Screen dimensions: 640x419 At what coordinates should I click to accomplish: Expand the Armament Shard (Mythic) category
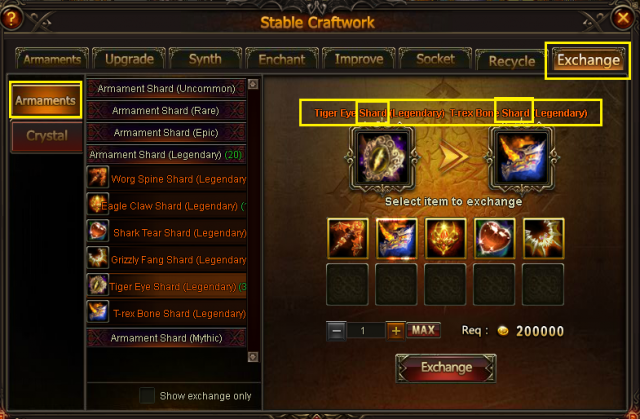(x=167, y=338)
